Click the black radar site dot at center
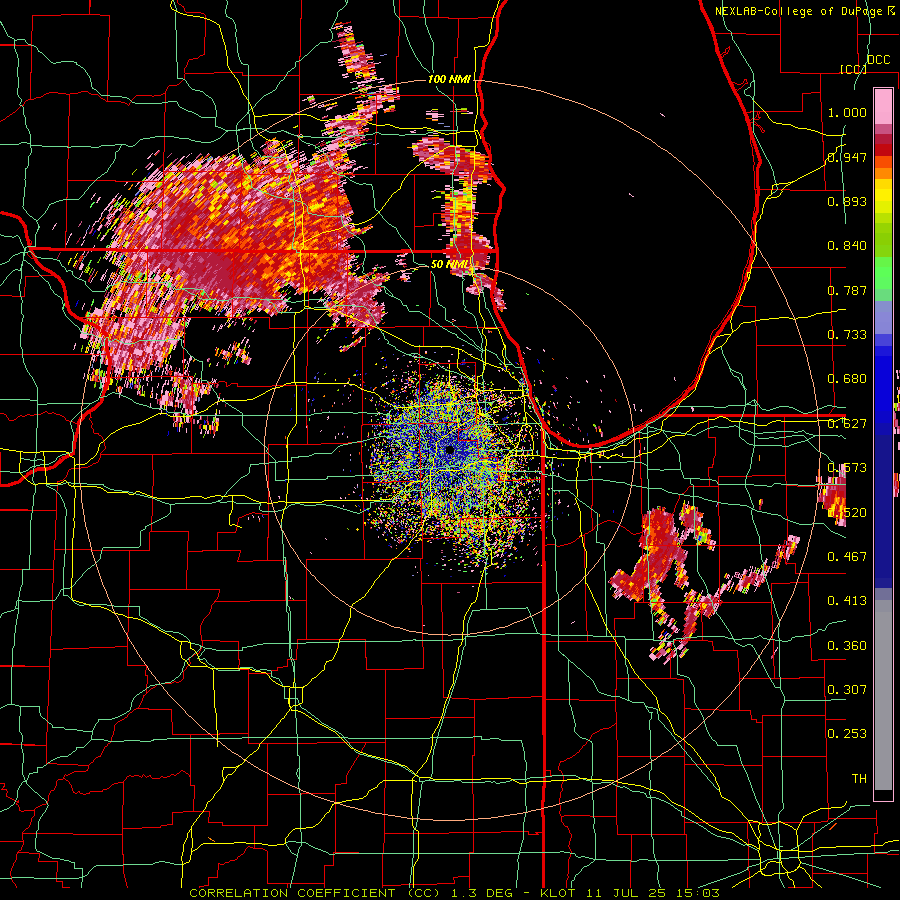Screen dimensions: 900x900 click(x=450, y=451)
